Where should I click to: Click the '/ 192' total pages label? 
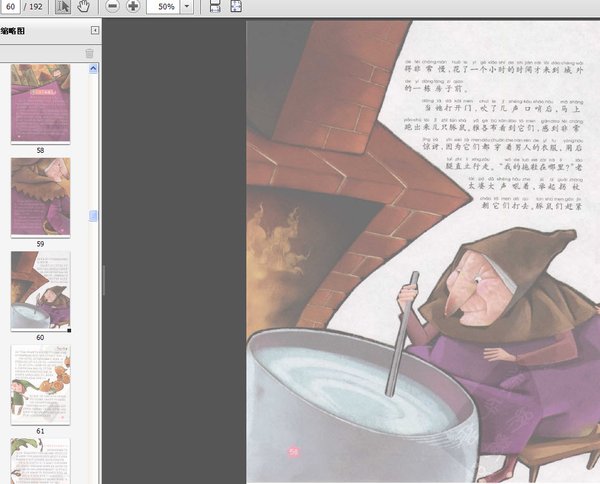(x=33, y=7)
